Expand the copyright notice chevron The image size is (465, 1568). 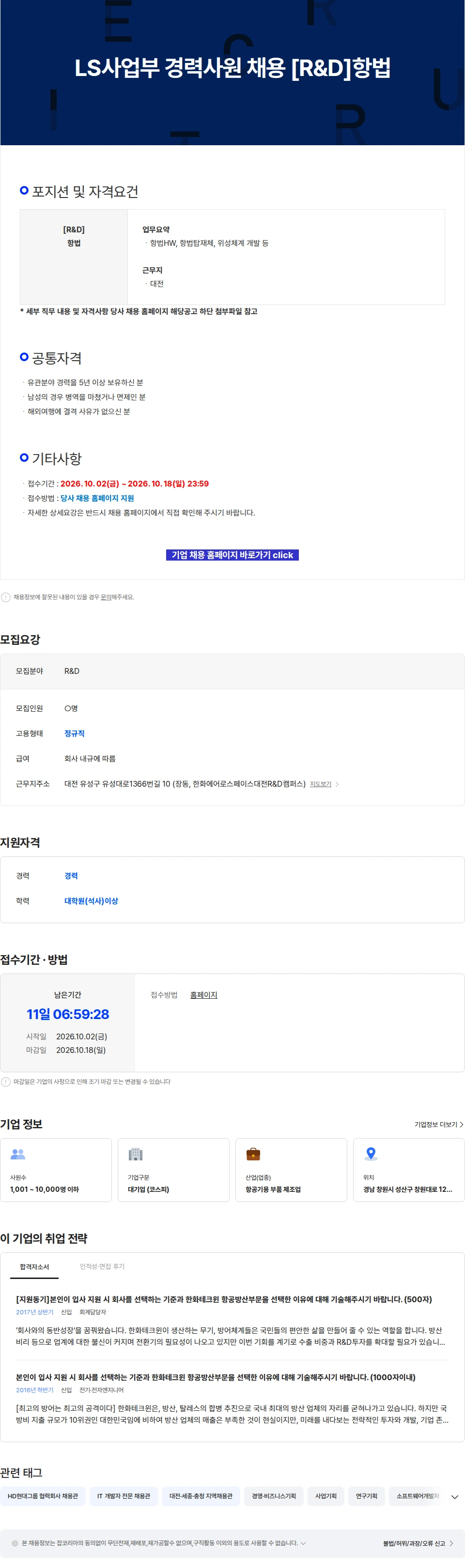[303, 1543]
